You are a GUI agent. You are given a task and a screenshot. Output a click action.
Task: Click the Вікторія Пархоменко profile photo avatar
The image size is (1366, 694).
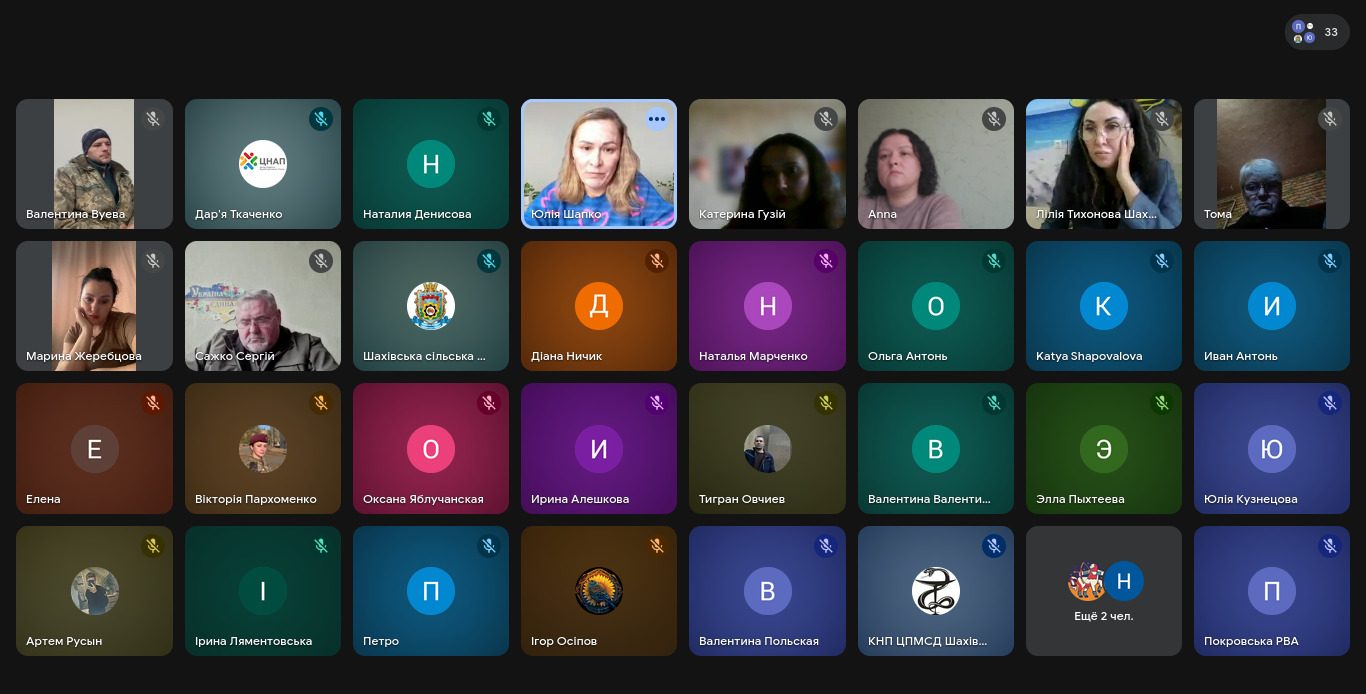[263, 449]
